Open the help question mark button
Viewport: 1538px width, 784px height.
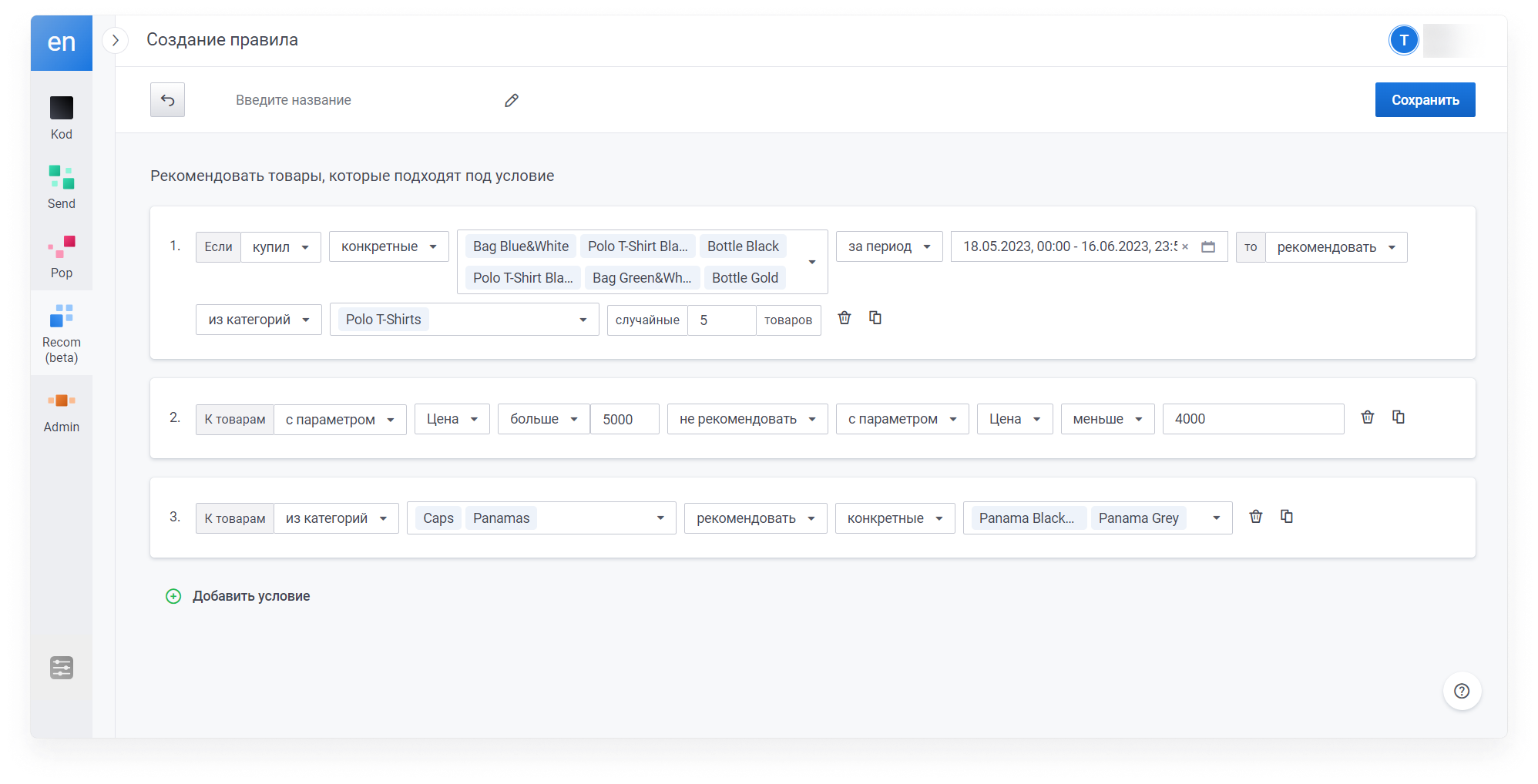tap(1462, 691)
